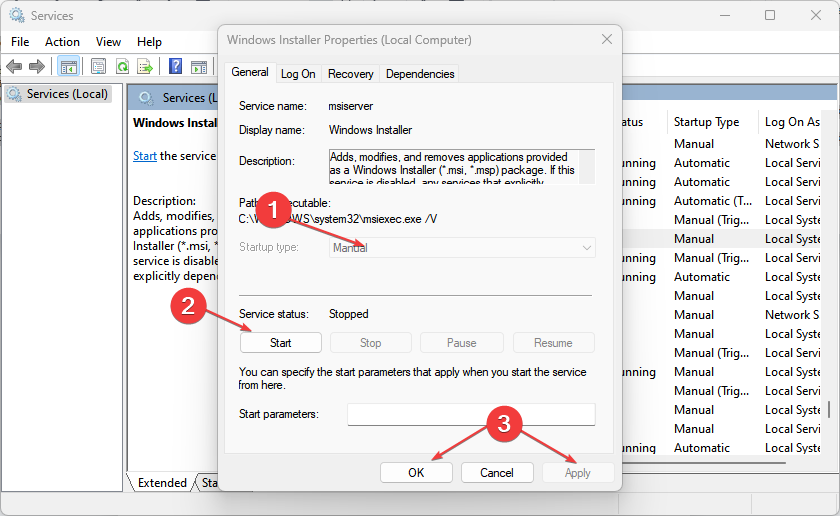The height and width of the screenshot is (516, 840).
Task: Click the Resume service button
Action: [x=553, y=343]
